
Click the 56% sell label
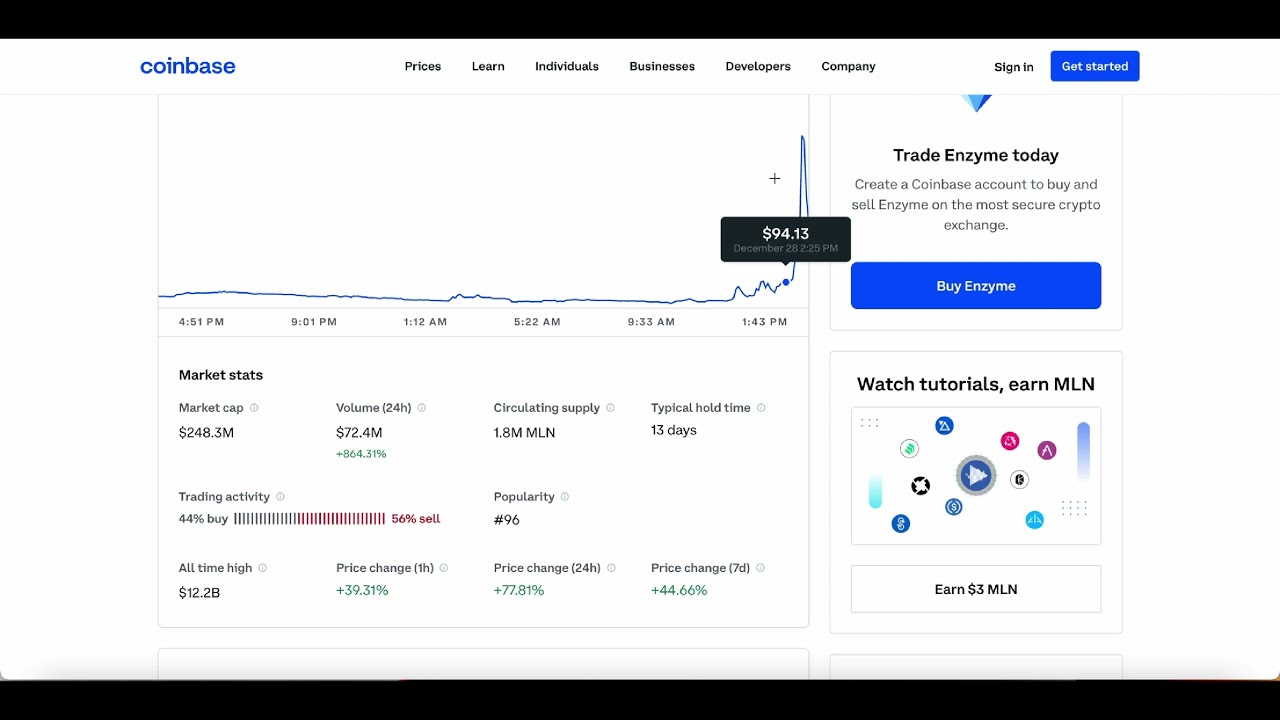[416, 519]
